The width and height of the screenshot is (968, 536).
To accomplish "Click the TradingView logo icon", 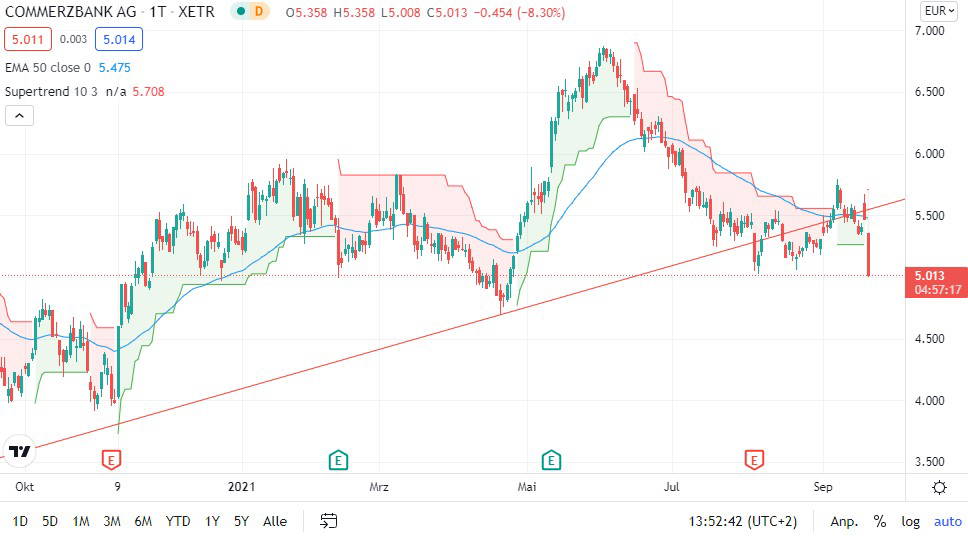I will [x=20, y=451].
